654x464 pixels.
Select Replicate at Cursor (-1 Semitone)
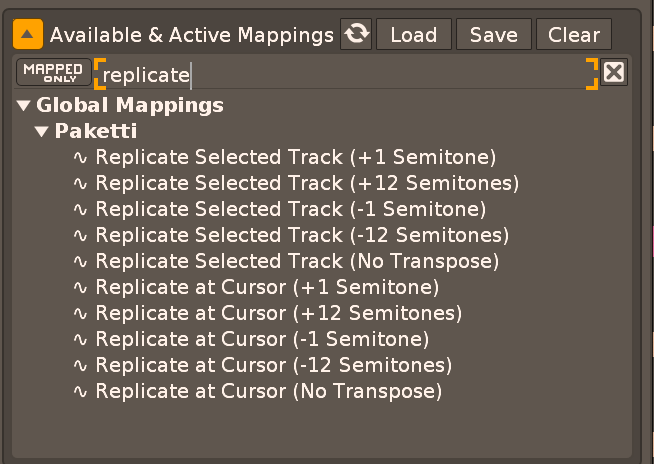pos(262,339)
